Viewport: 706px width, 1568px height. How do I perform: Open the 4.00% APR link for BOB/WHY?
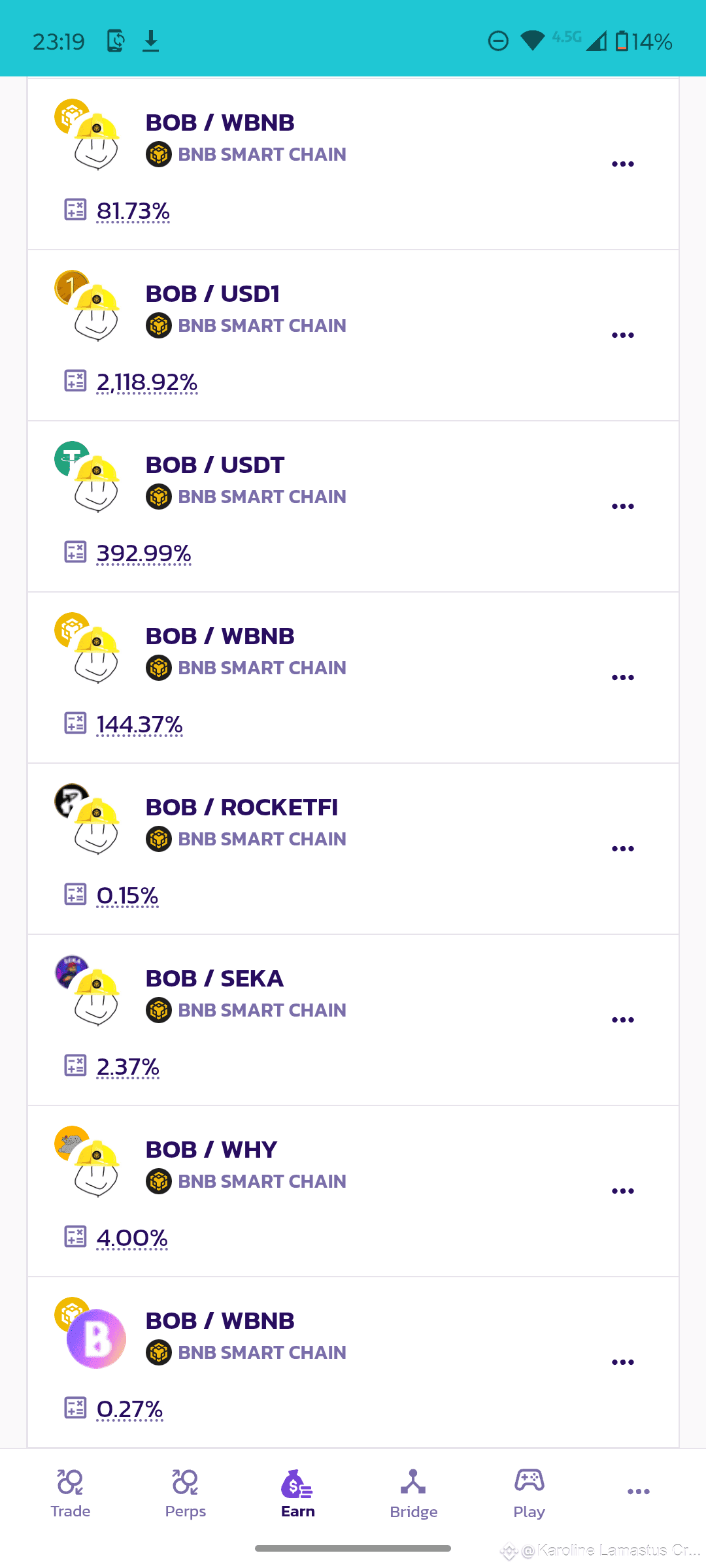pyautogui.click(x=132, y=1238)
